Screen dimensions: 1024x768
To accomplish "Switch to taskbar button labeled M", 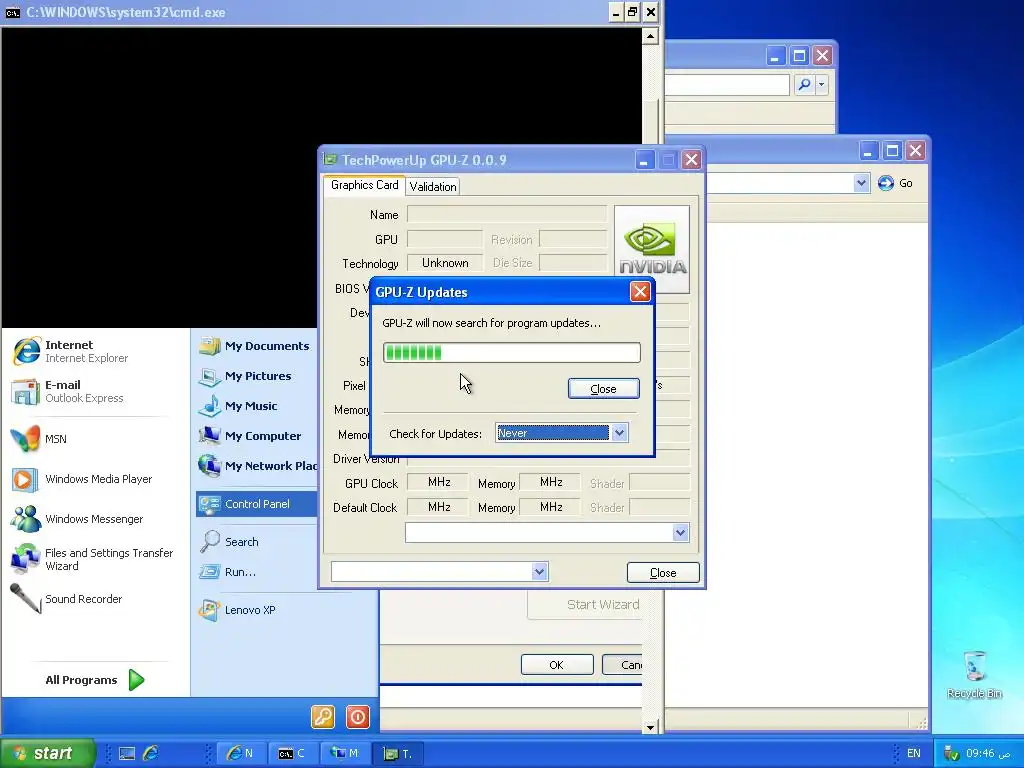I will click(x=347, y=753).
